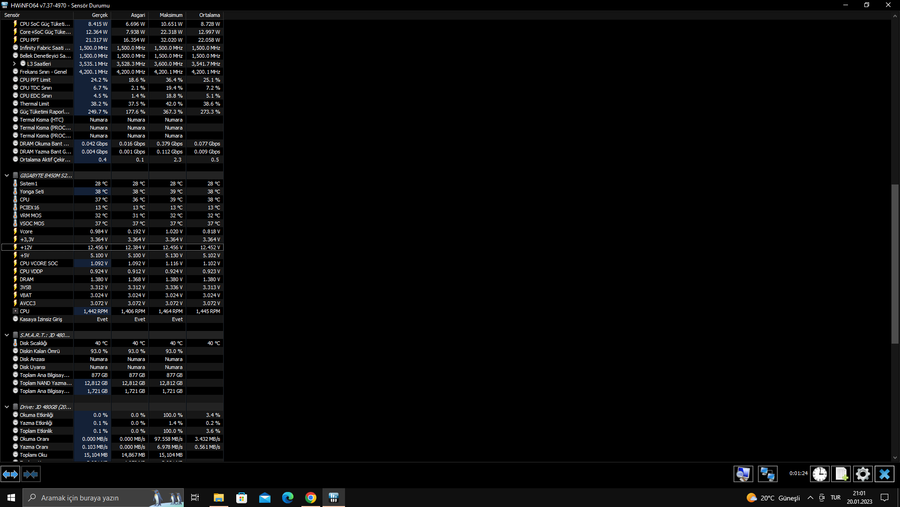The height and width of the screenshot is (507, 900).
Task: Reset the elapsed time with clock button
Action: click(x=820, y=474)
